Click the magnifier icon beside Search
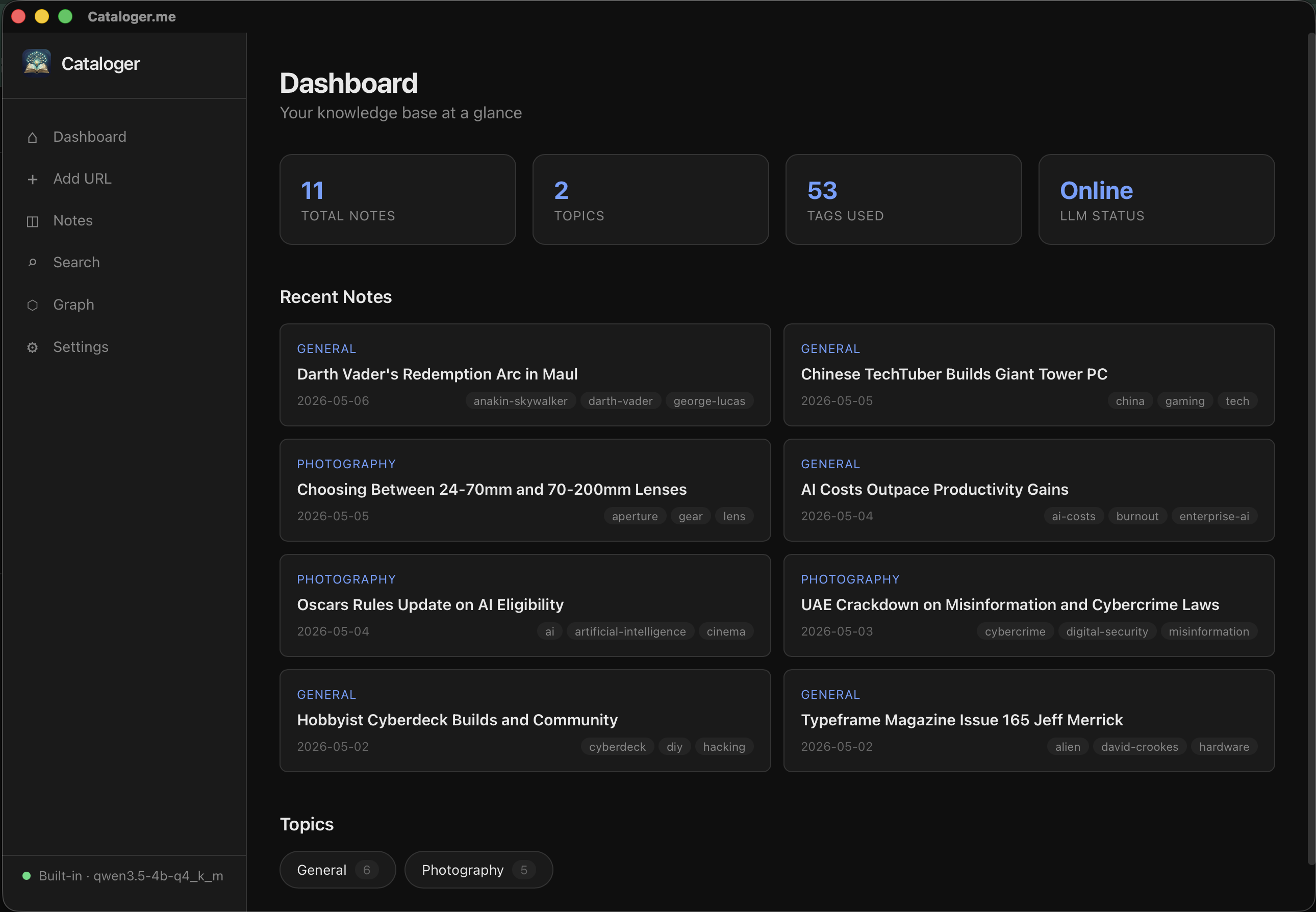This screenshot has width=1316, height=912. [x=33, y=263]
